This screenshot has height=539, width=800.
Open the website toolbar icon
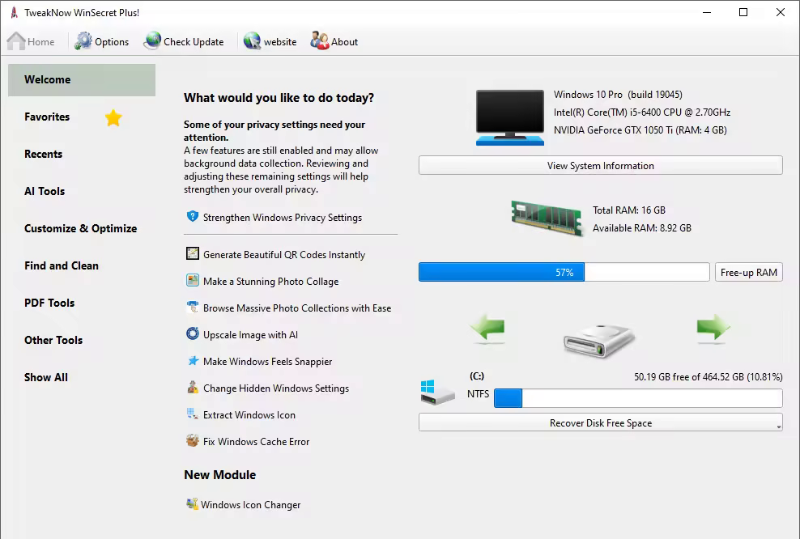(252, 41)
